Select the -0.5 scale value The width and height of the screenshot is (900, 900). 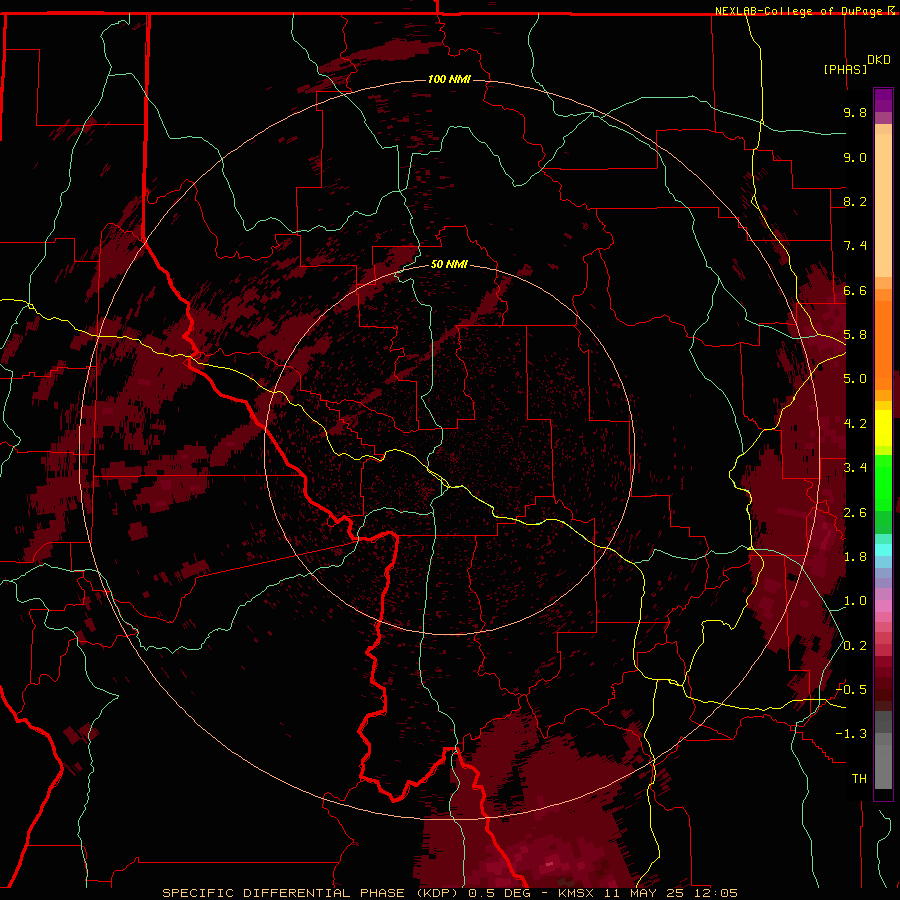851,690
